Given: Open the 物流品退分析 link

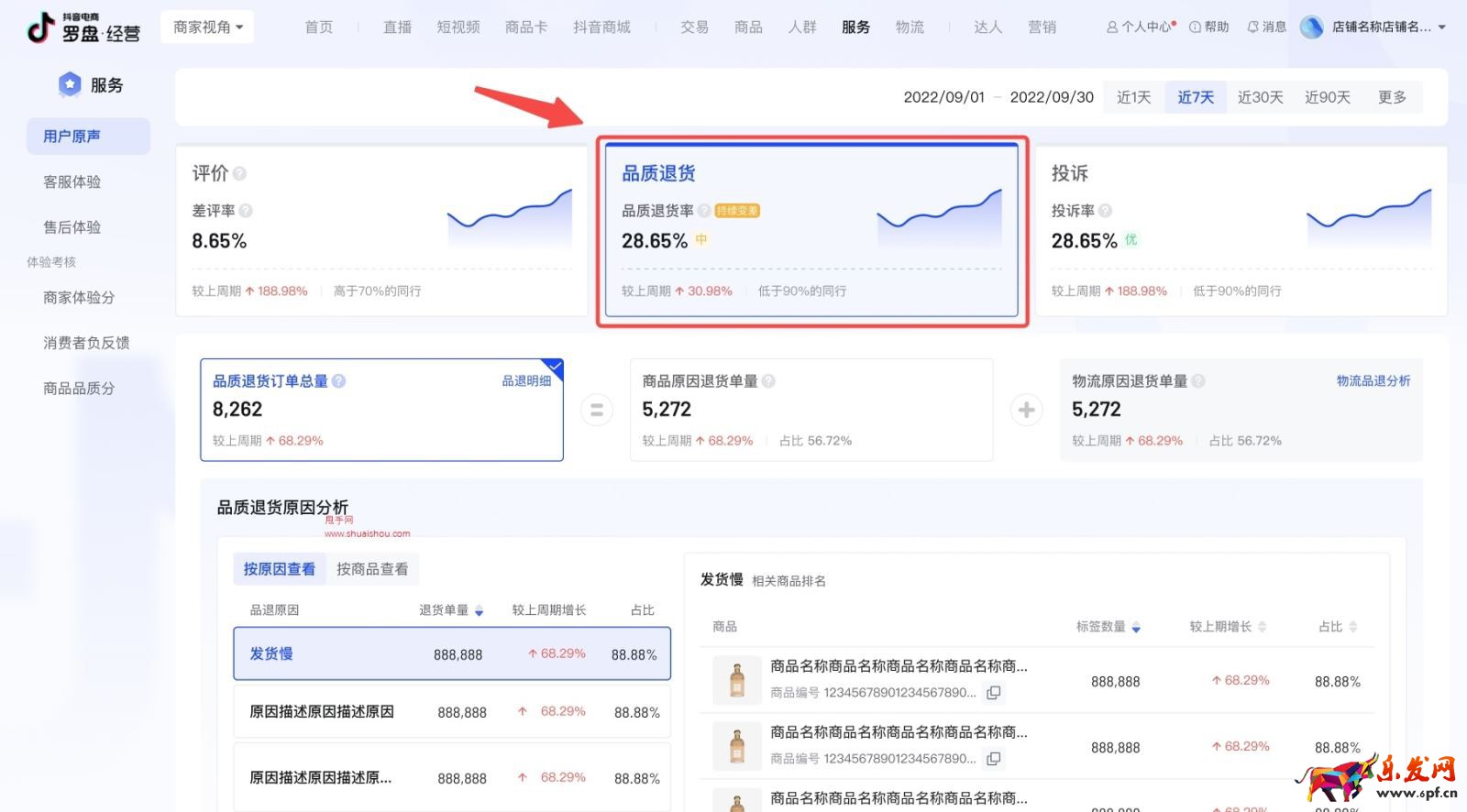Looking at the screenshot, I should pyautogui.click(x=1373, y=381).
